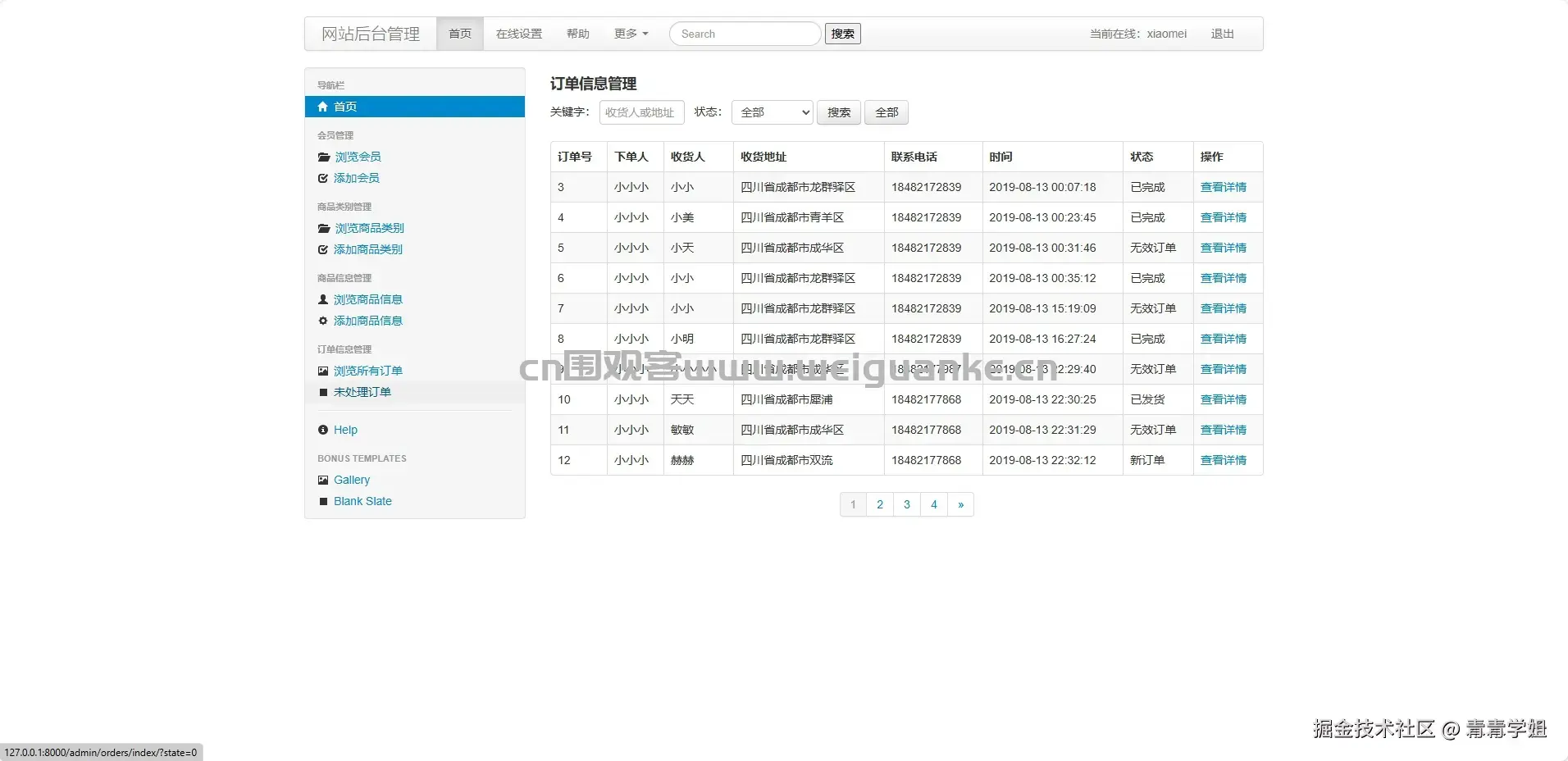View details of order 3
The image size is (1568, 761).
[x=1223, y=187]
